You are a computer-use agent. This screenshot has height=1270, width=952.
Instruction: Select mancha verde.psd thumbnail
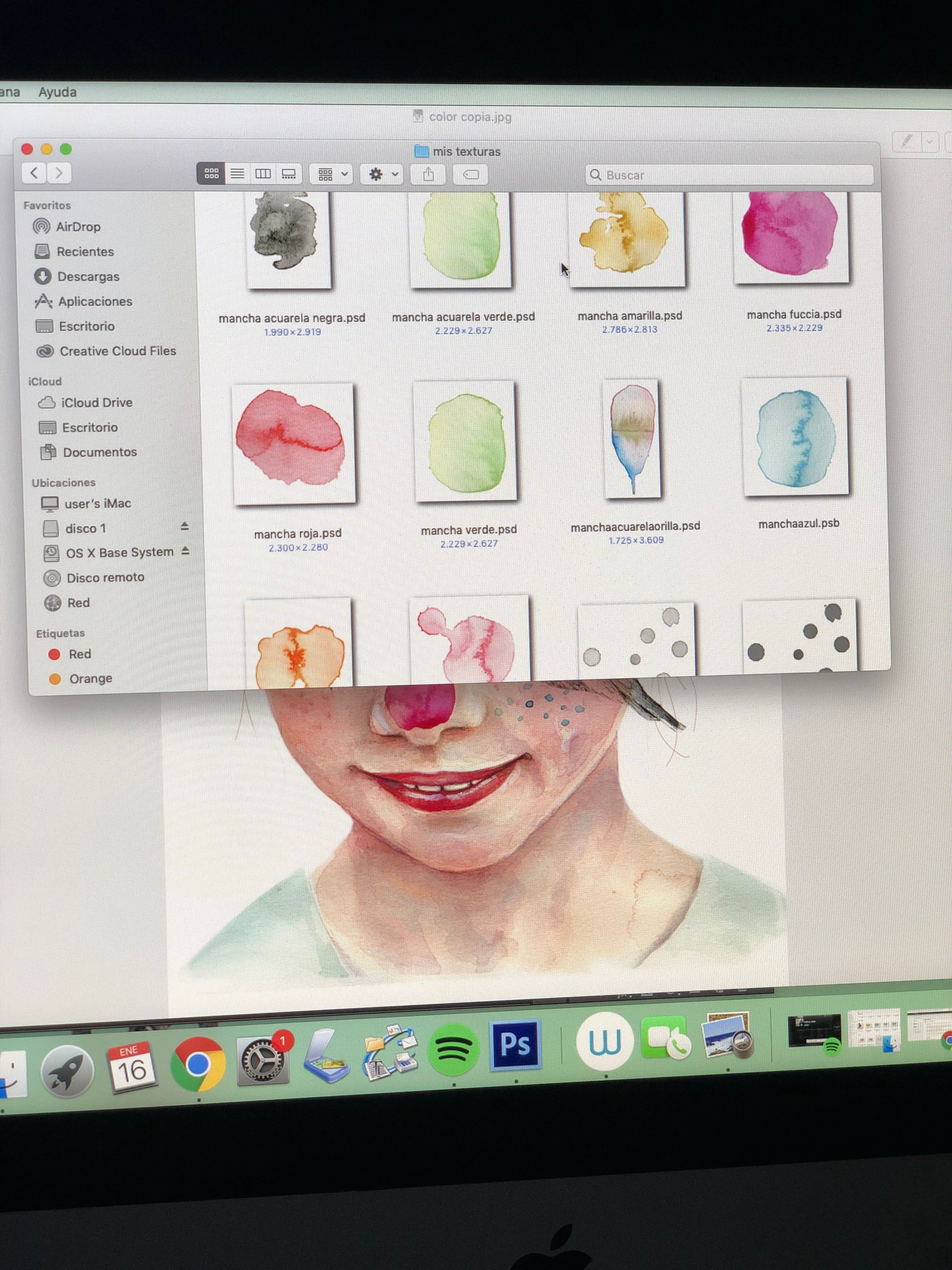click(x=465, y=441)
